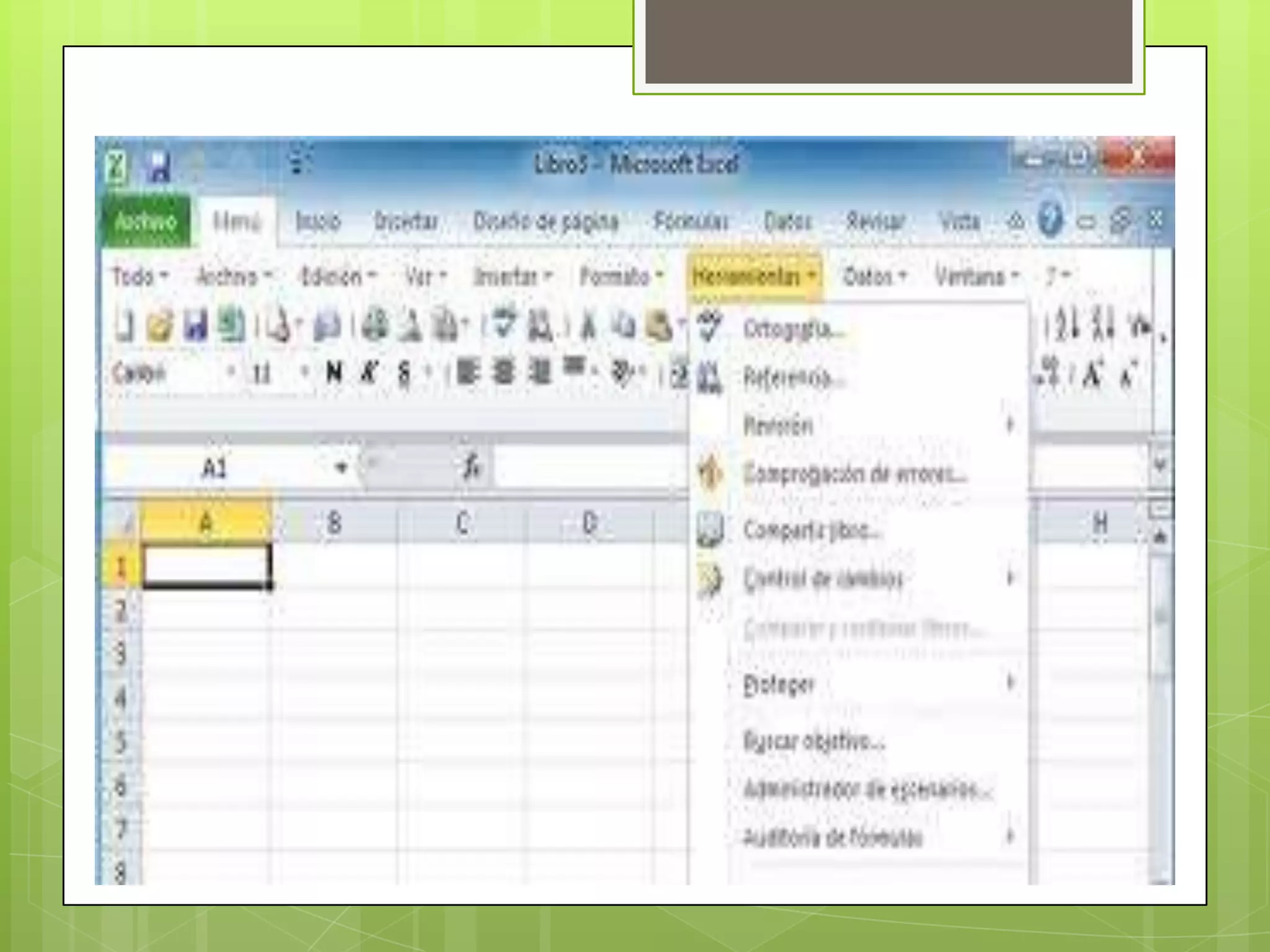Click the New blank workbook icon

(x=125, y=325)
